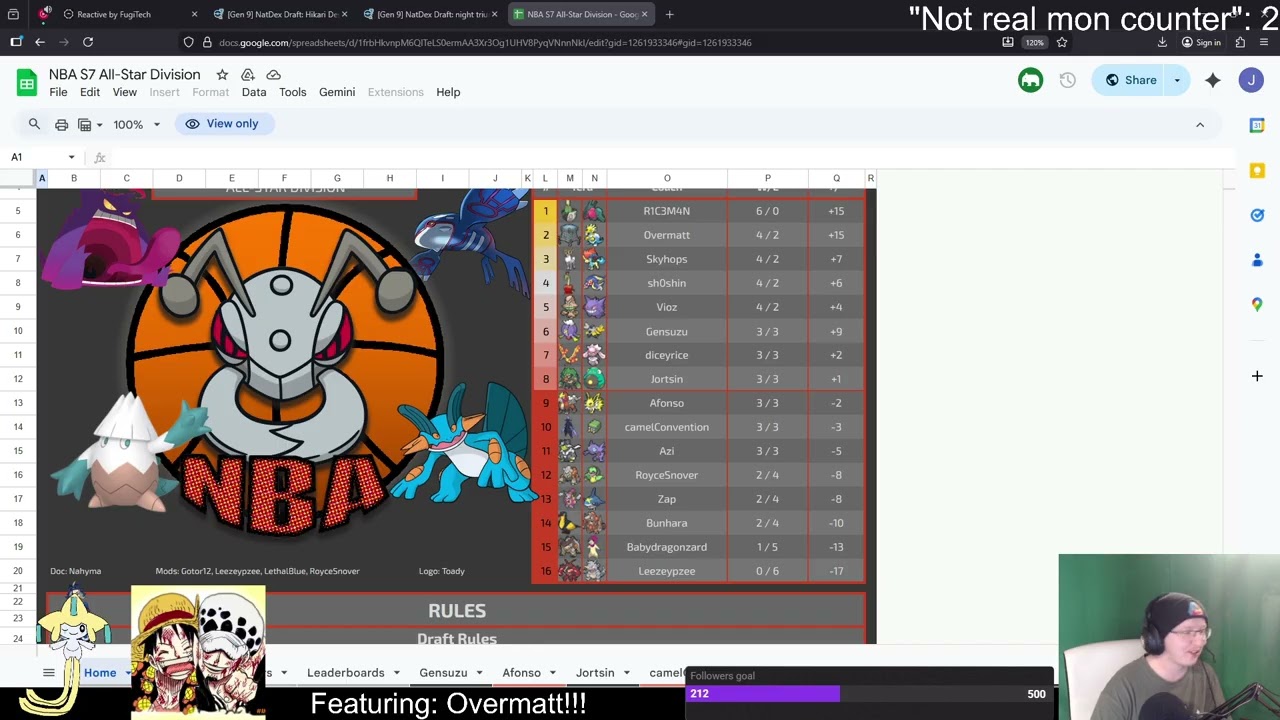Open the Tools menu
The width and height of the screenshot is (1280, 720).
coord(293,92)
